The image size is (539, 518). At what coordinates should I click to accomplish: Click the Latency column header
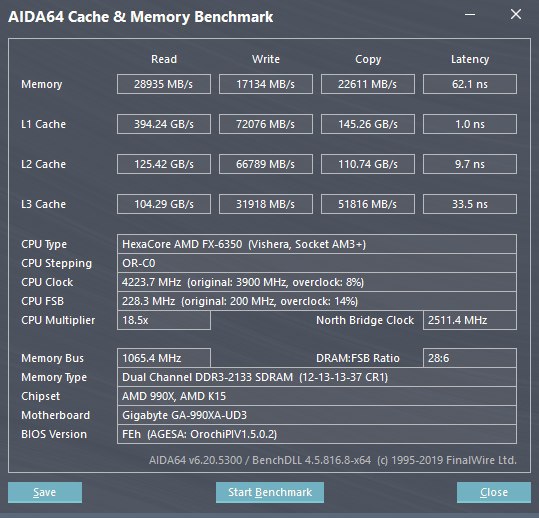(470, 59)
